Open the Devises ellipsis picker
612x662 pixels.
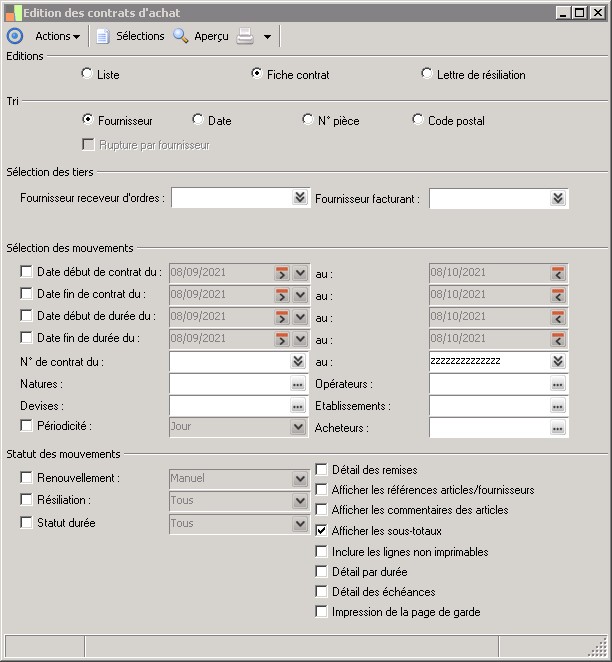point(297,406)
